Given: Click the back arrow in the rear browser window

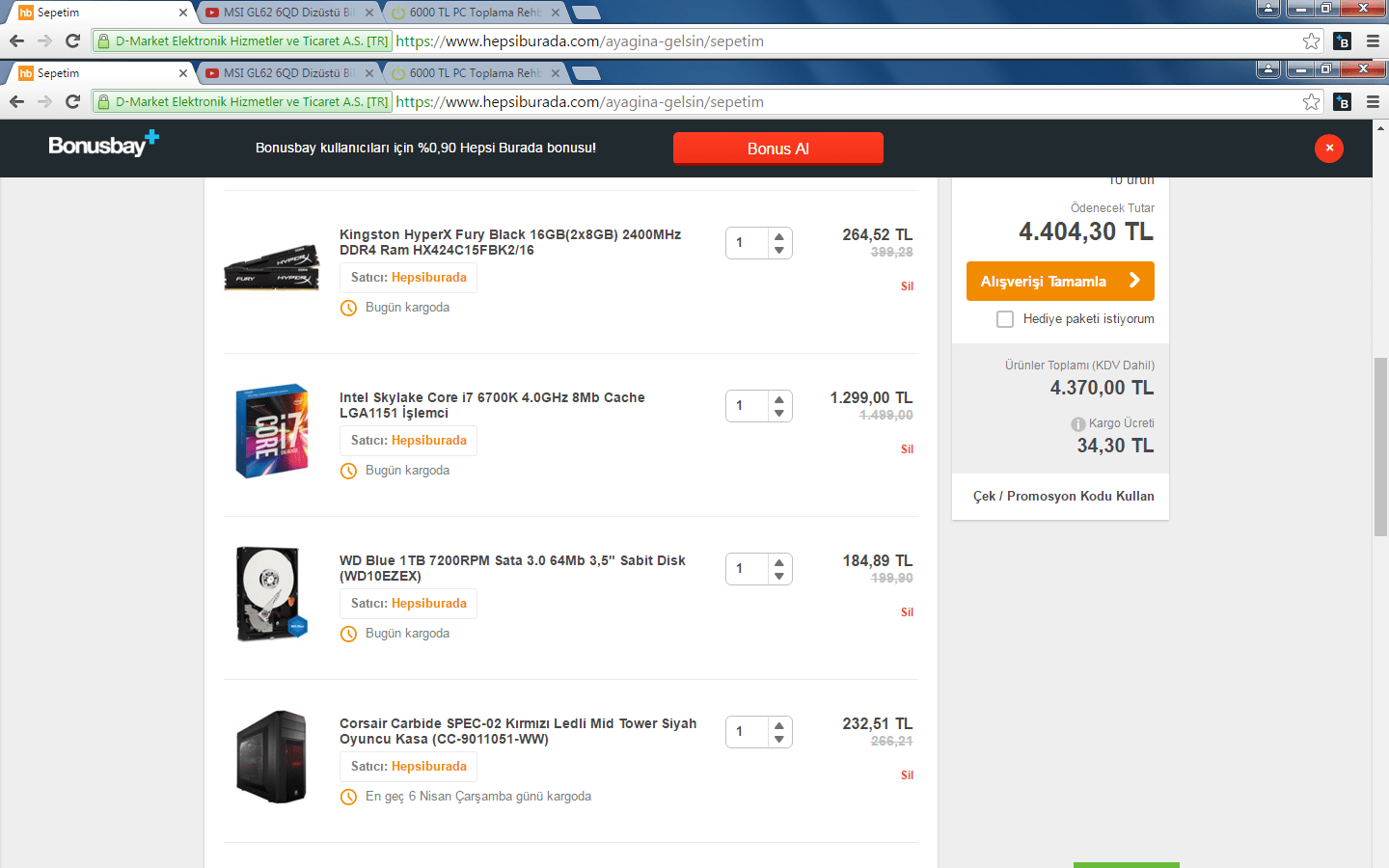Looking at the screenshot, I should 16,41.
